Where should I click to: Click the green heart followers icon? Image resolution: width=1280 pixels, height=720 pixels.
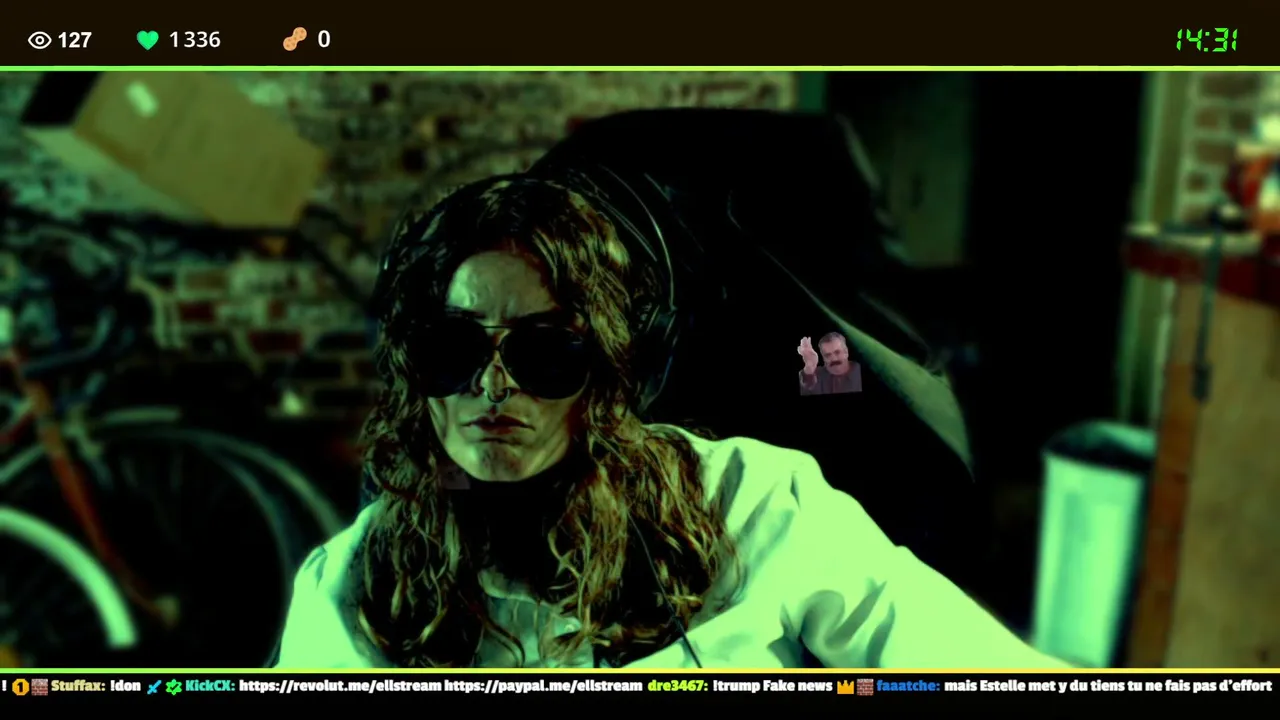(148, 40)
